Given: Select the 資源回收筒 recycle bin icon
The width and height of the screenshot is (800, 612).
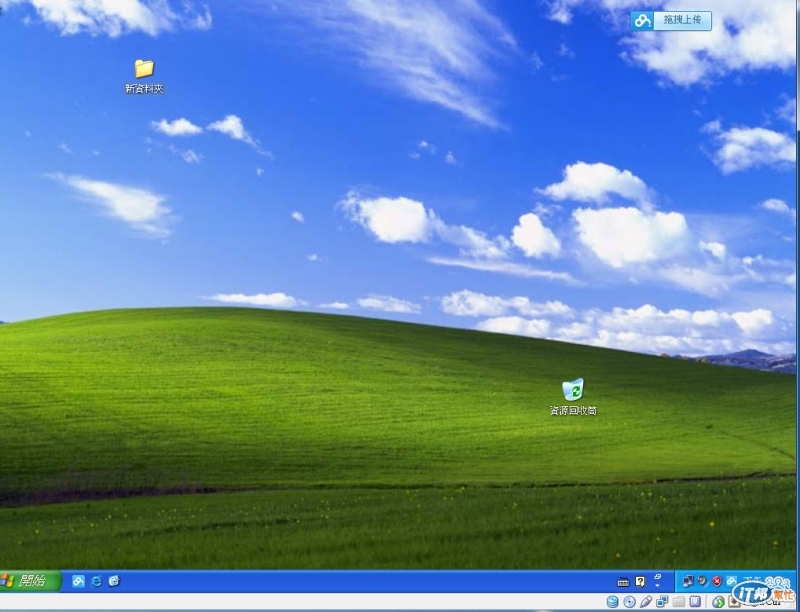Looking at the screenshot, I should (573, 396).
